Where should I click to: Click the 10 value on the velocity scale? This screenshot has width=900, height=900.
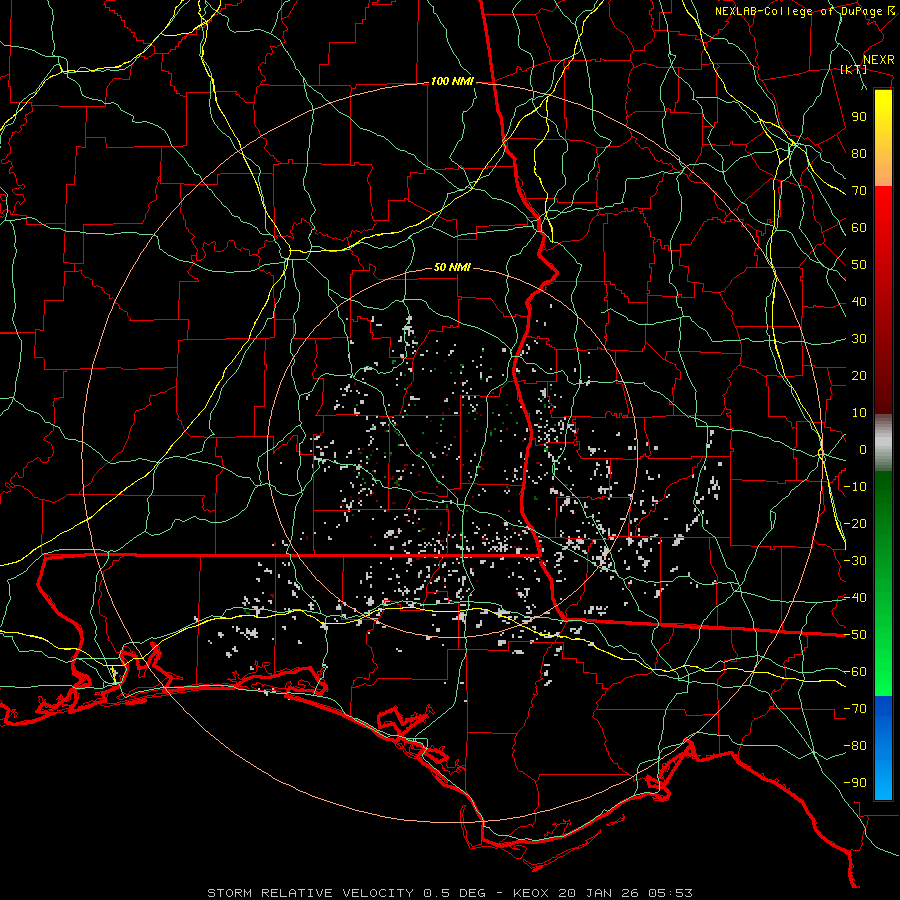[x=859, y=413]
